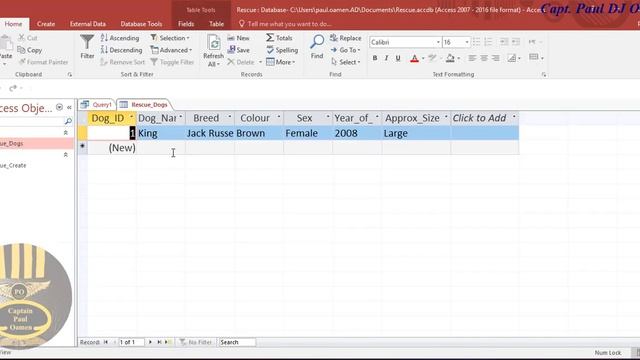Open the Table ribbon tab
640x360 pixels.
pyautogui.click(x=216, y=24)
